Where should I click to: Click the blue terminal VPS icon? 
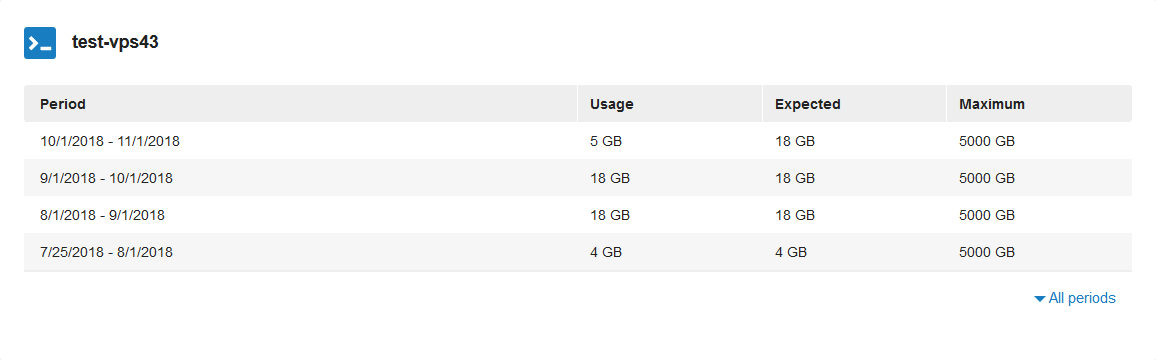click(40, 43)
